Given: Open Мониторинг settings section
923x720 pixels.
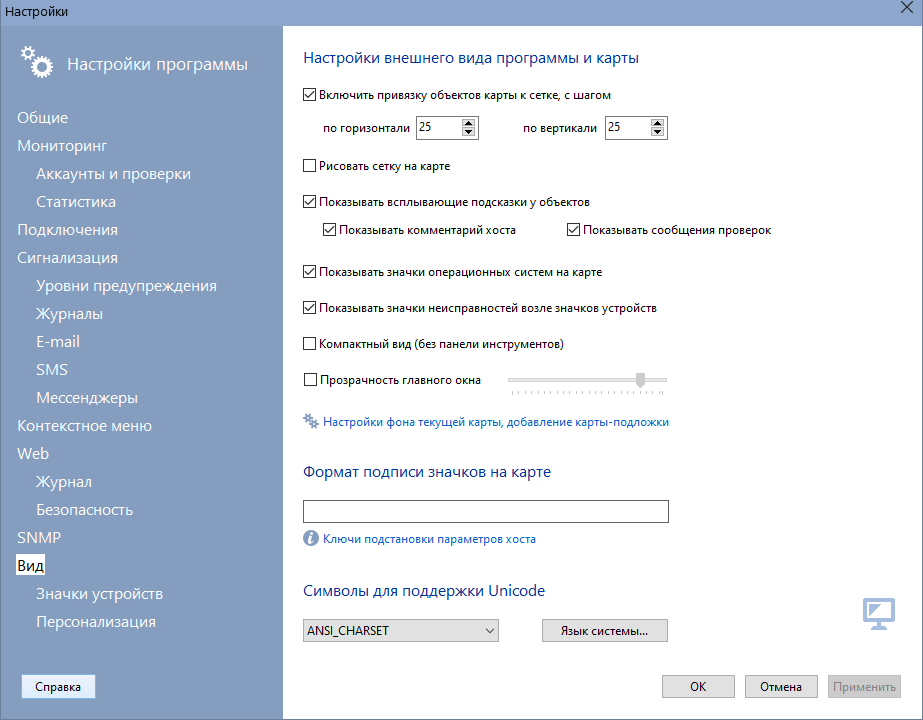Looking at the screenshot, I should 62,145.
